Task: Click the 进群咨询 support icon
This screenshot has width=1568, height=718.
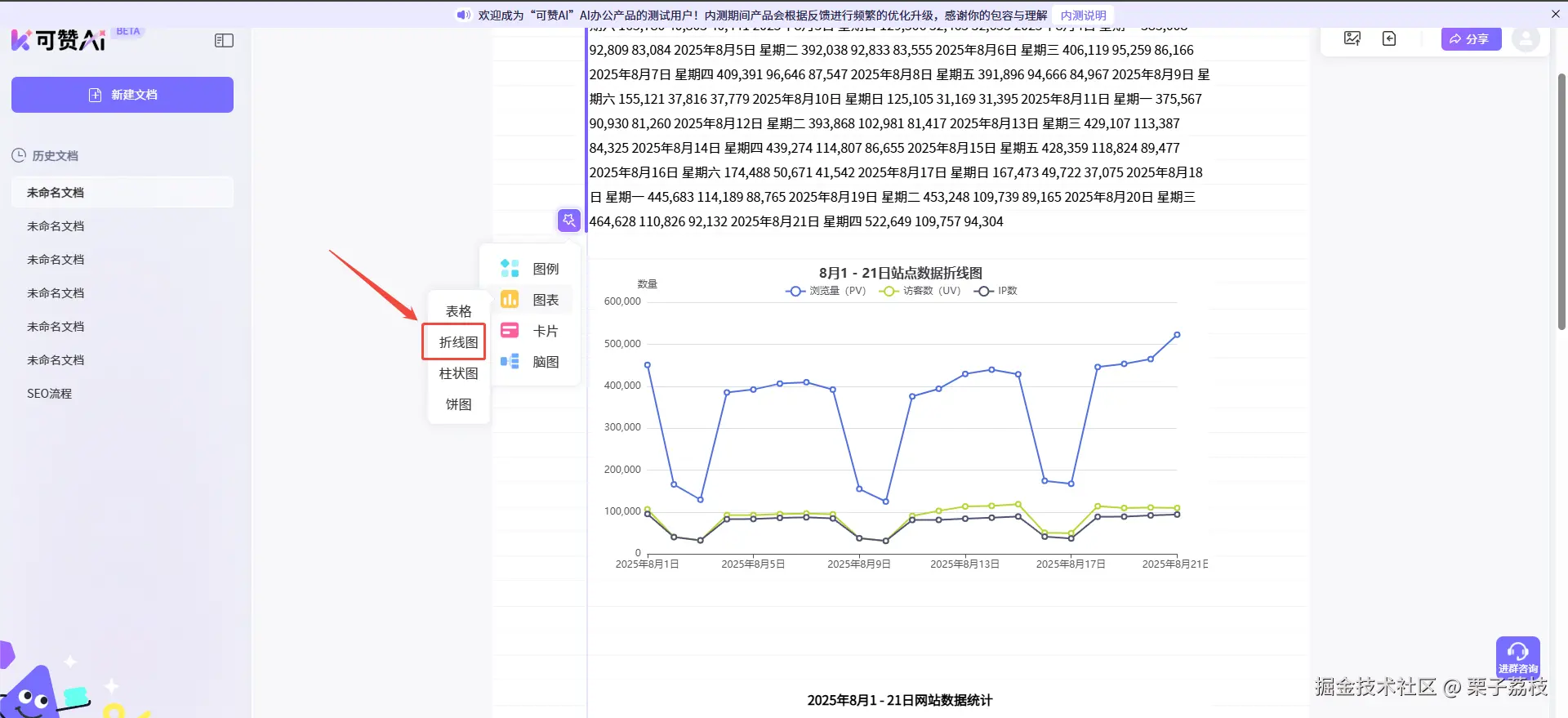Action: tap(1517, 657)
